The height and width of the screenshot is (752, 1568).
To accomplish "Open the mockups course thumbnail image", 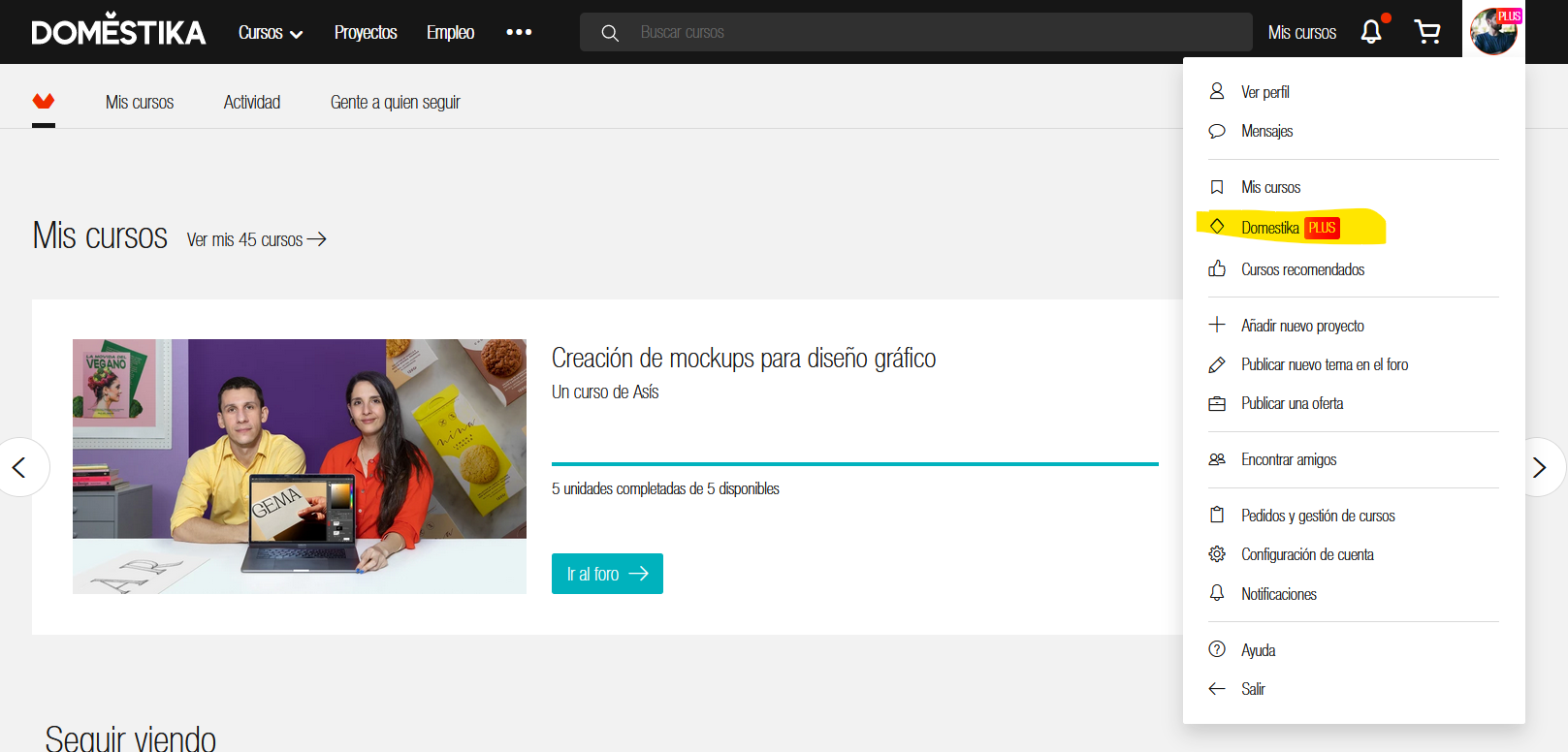I will coord(300,466).
